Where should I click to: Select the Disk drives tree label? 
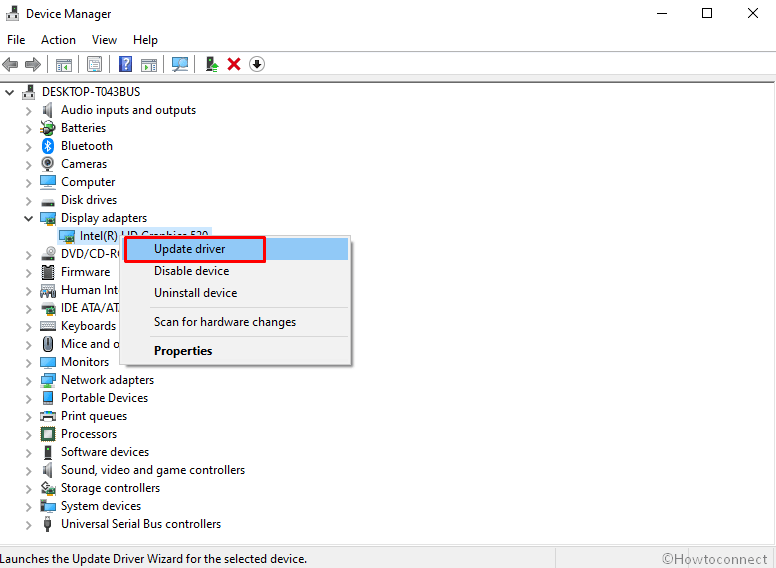(89, 200)
